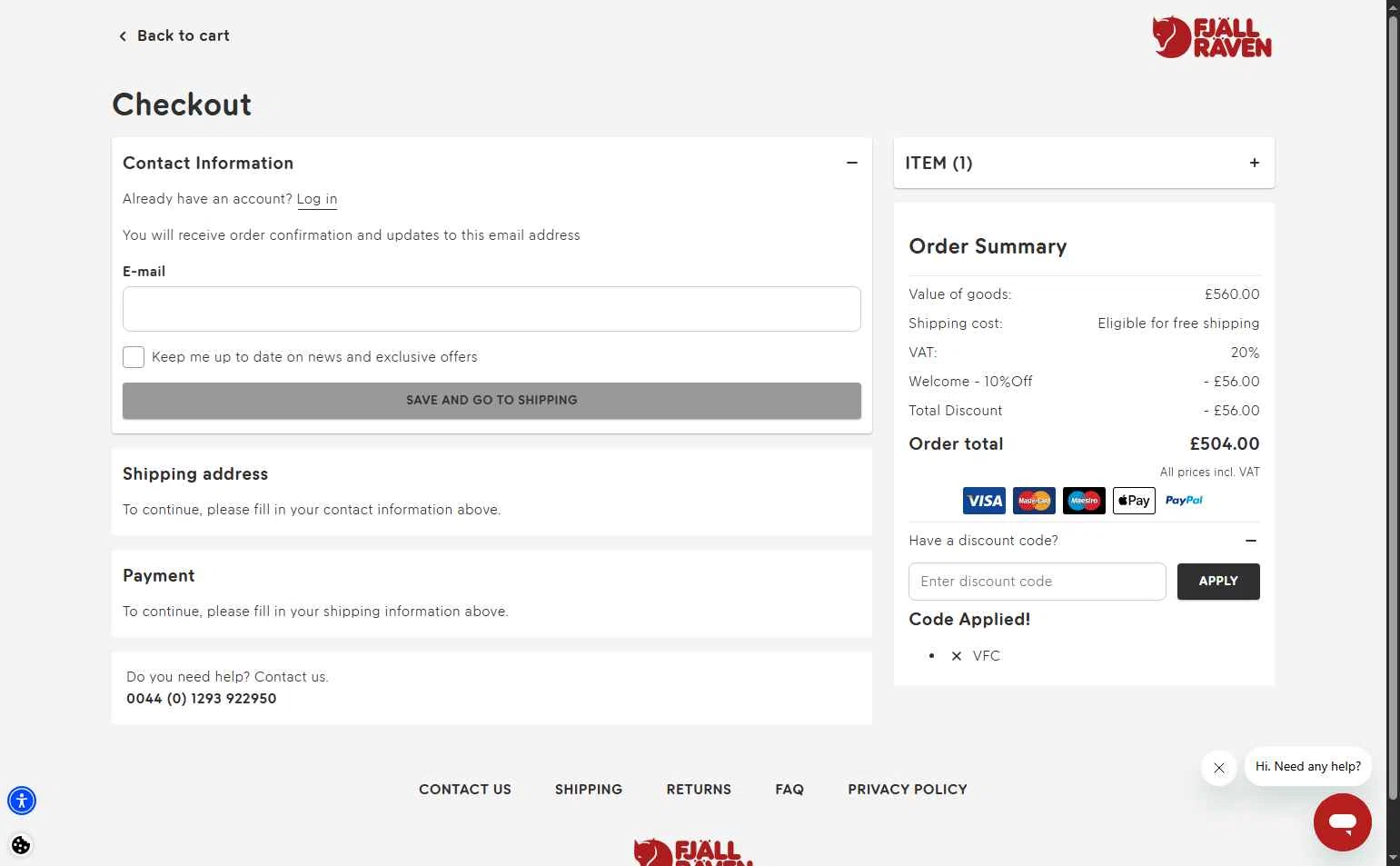The height and width of the screenshot is (866, 1400).
Task: Focus the E-mail input field
Action: 491,309
